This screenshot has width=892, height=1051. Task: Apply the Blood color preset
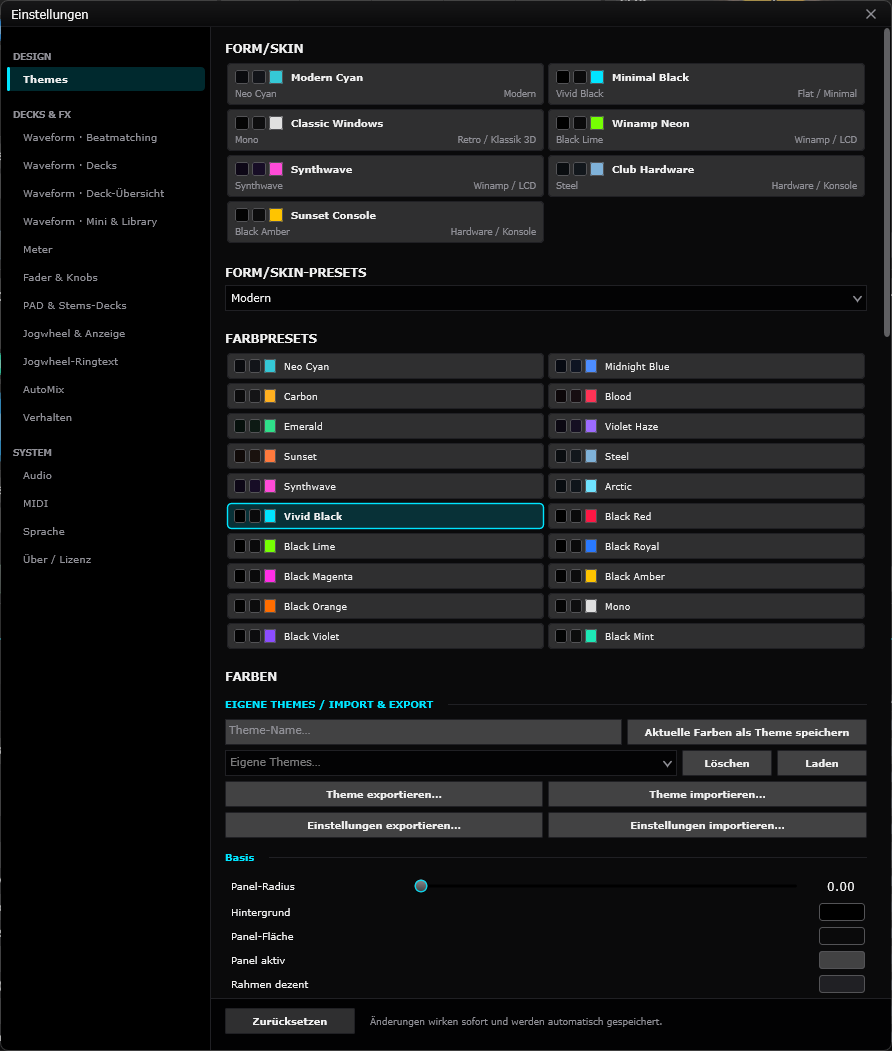coord(706,396)
